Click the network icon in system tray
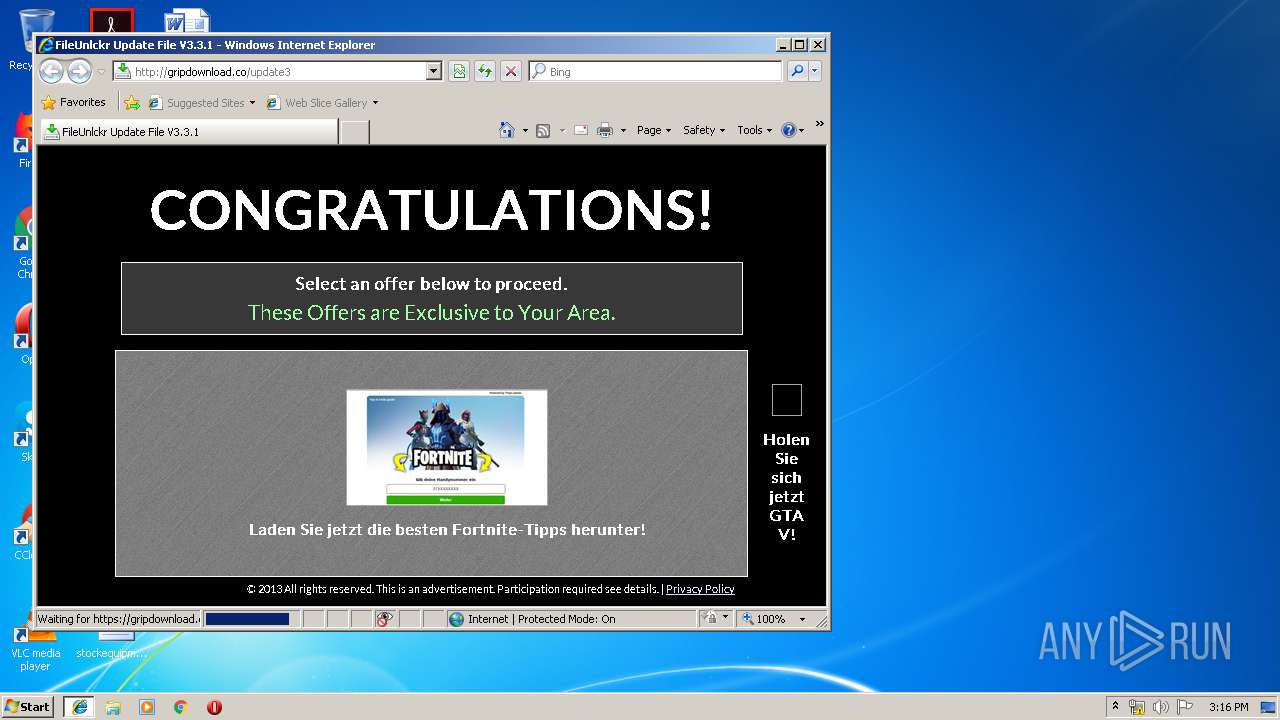The width and height of the screenshot is (1280, 720). click(1137, 707)
